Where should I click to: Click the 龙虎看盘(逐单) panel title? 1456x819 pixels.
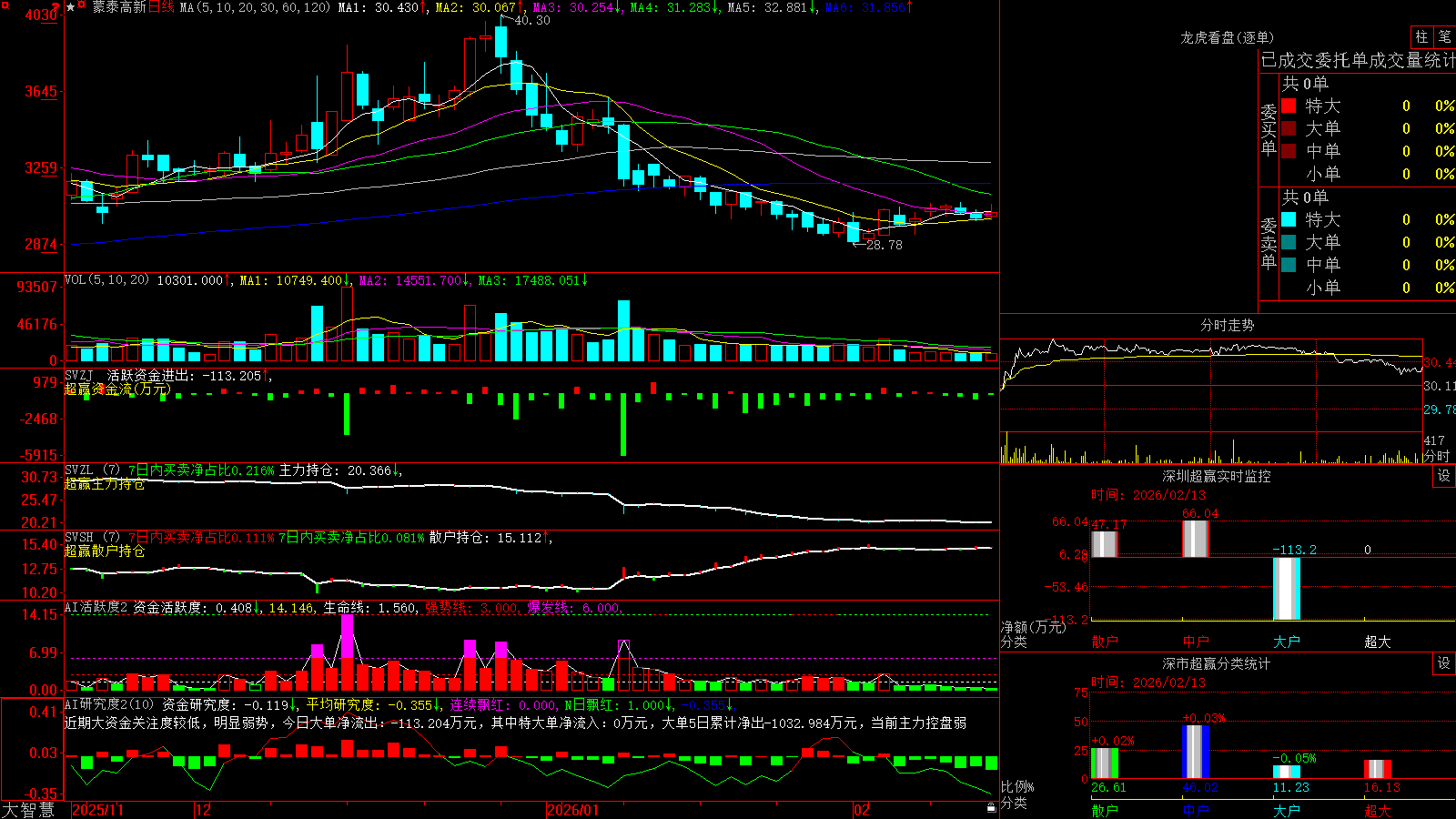coord(1228,37)
